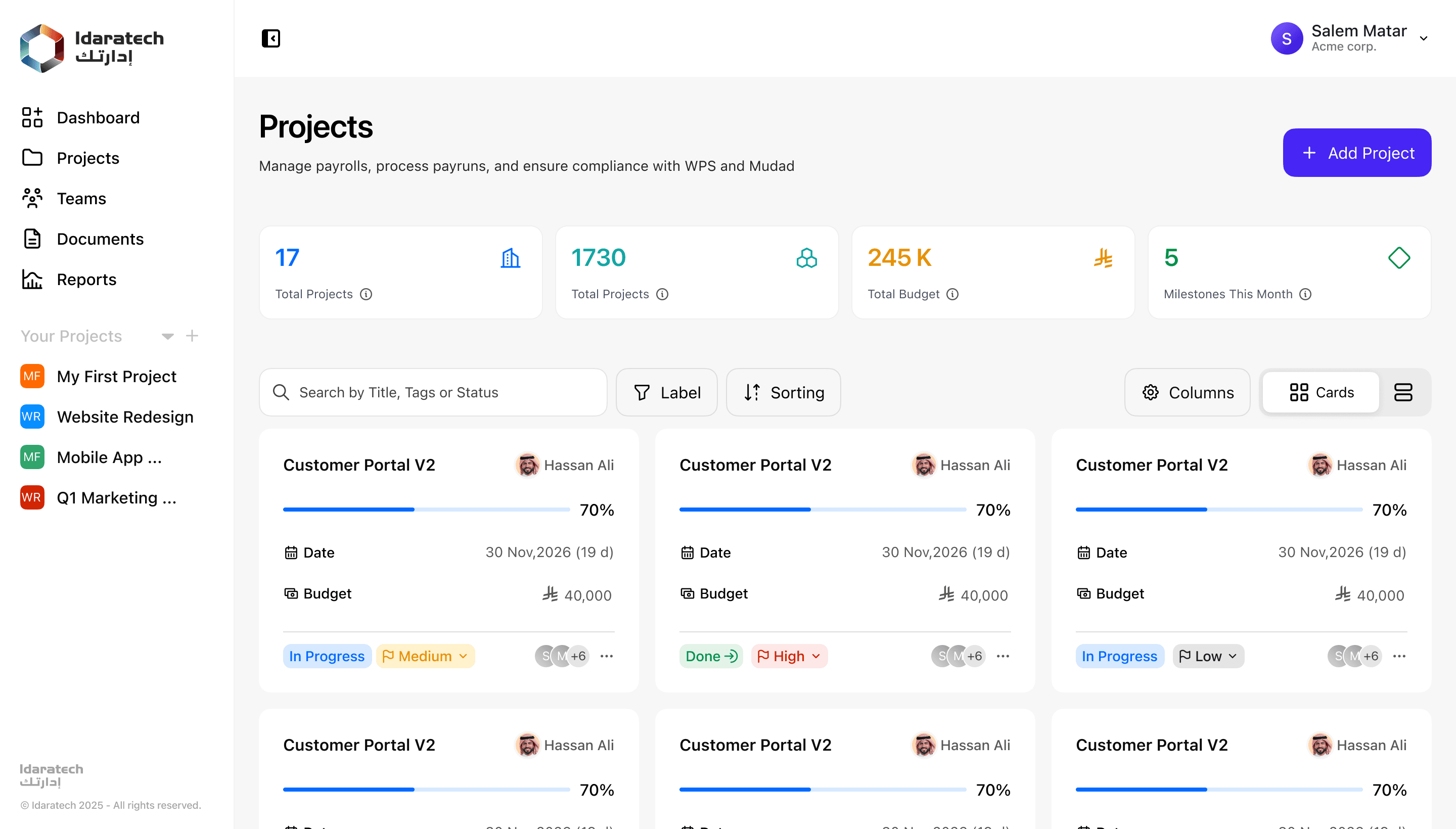Collapse the sidebar using the panel icon
This screenshot has width=1456, height=829.
pyautogui.click(x=270, y=39)
